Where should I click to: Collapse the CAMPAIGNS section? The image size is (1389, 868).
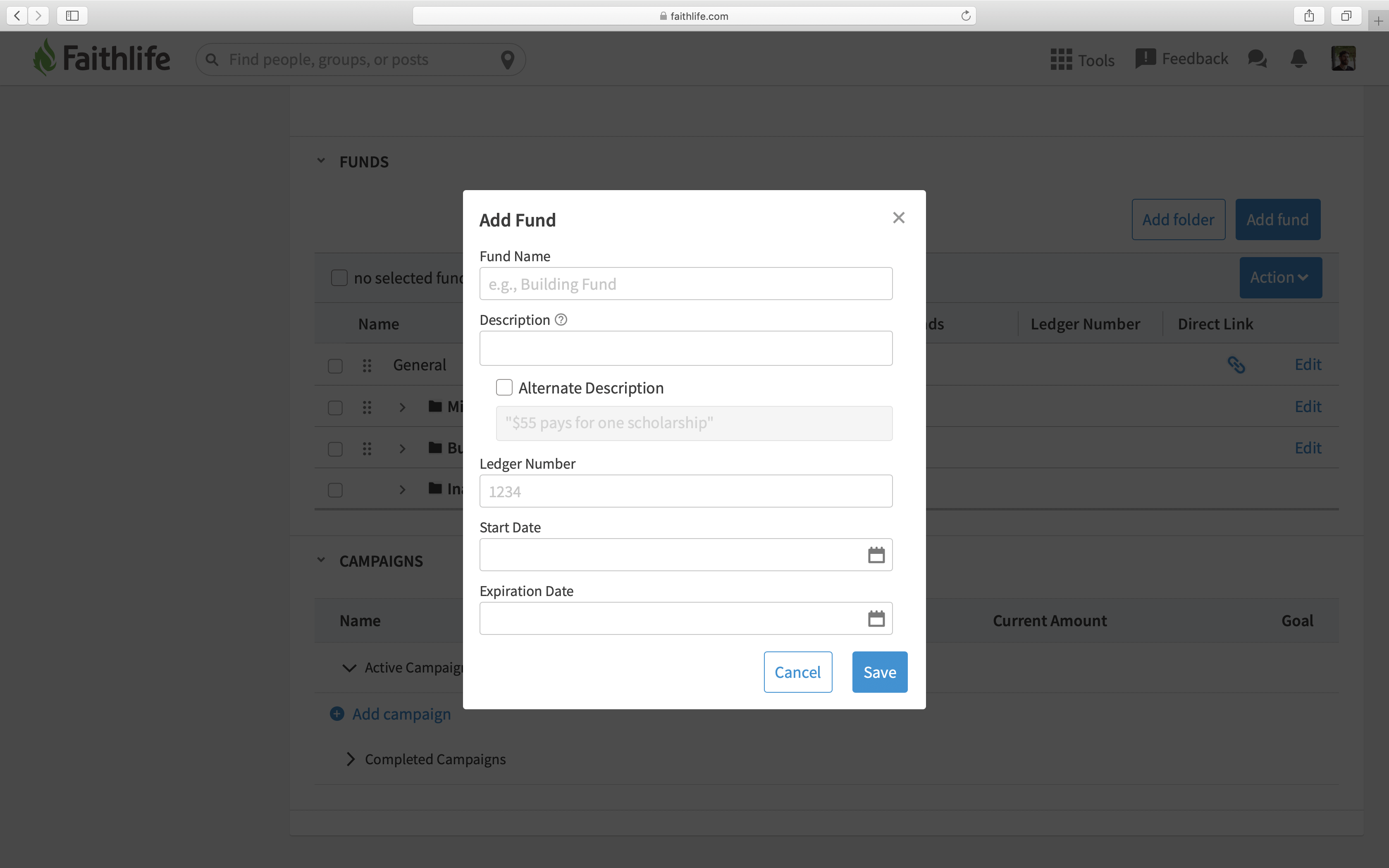[x=321, y=560]
